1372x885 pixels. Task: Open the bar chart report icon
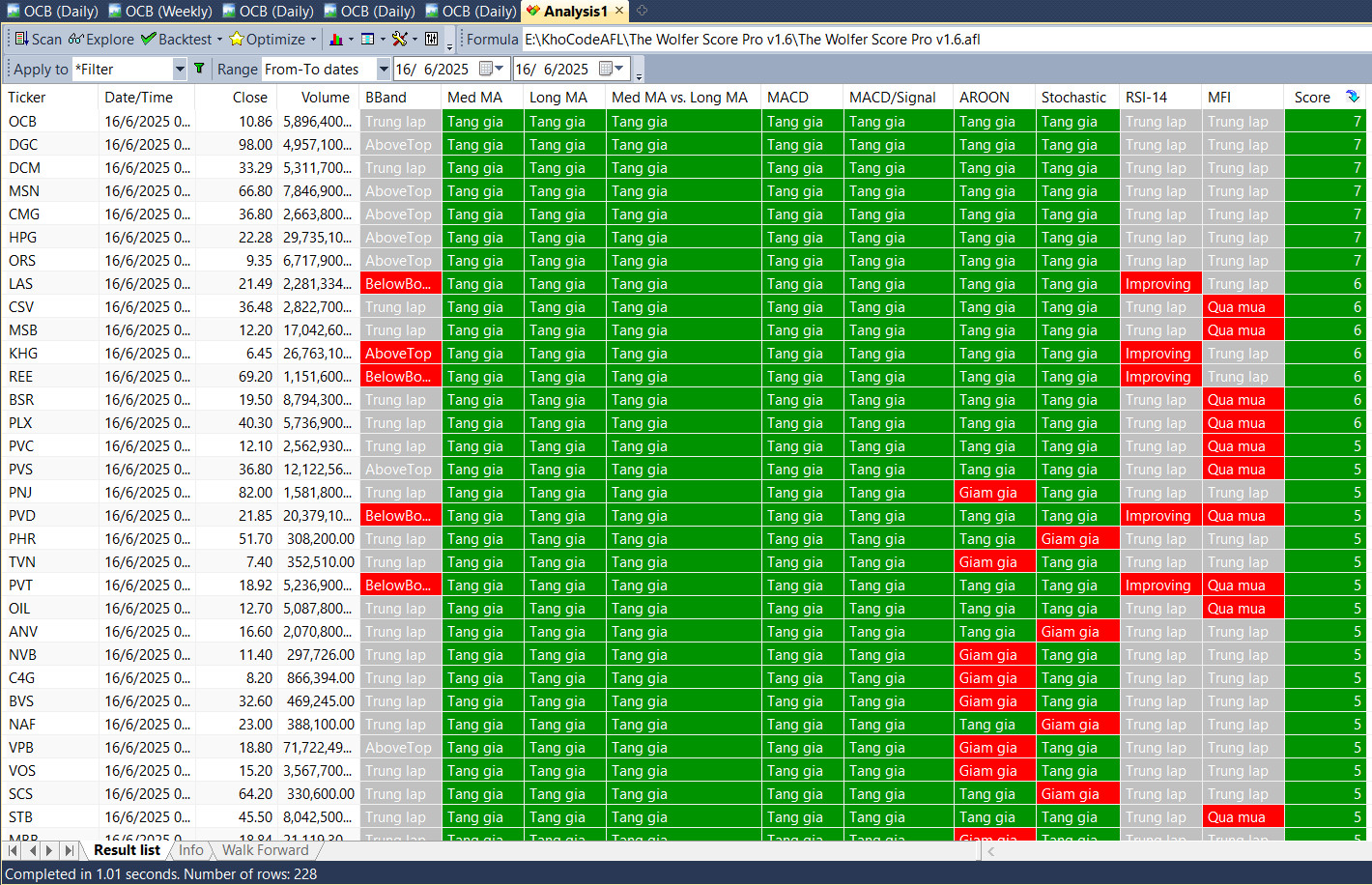[x=336, y=40]
